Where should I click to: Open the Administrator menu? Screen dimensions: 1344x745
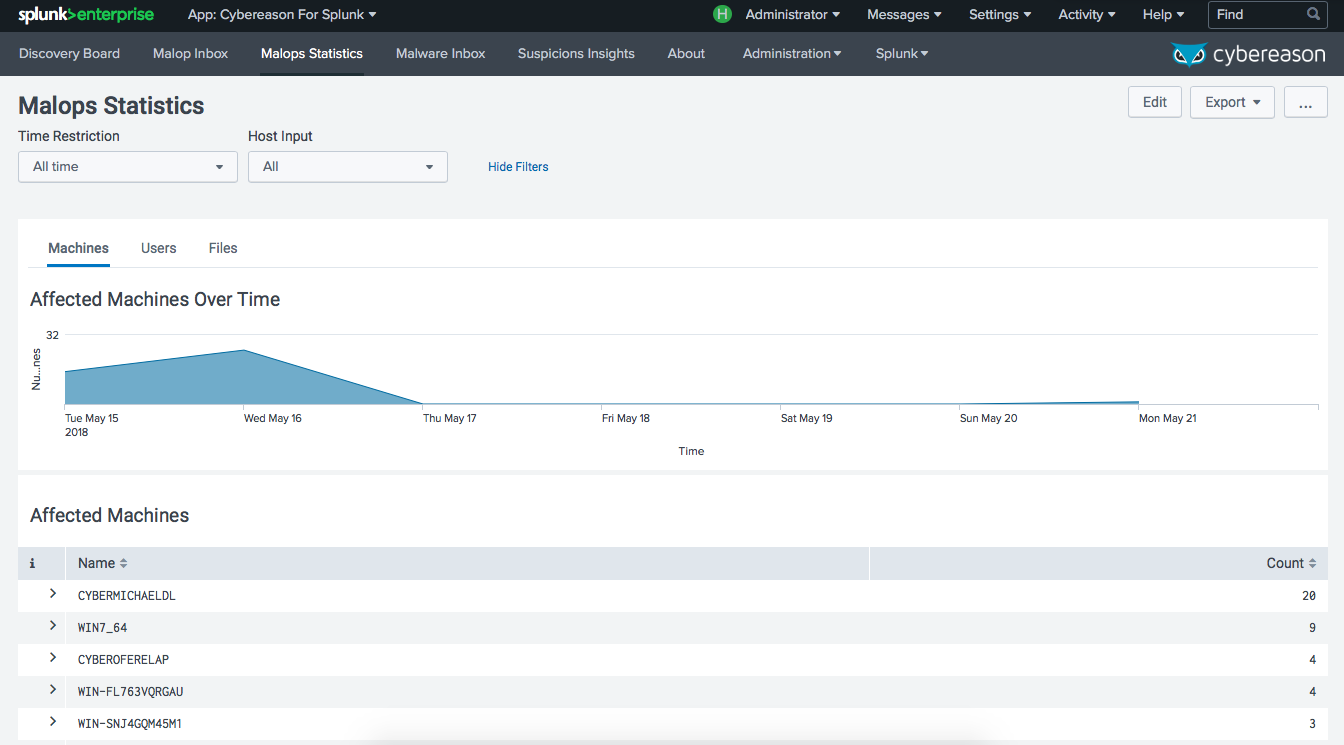[x=792, y=15]
